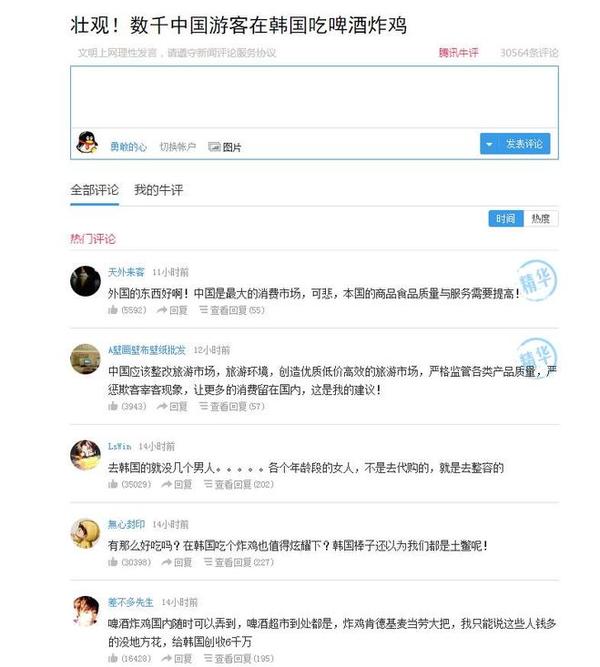This screenshot has width=600, height=667.
Task: Expand 查看回复 (55) under 天外来客's comment
Action: (232, 310)
